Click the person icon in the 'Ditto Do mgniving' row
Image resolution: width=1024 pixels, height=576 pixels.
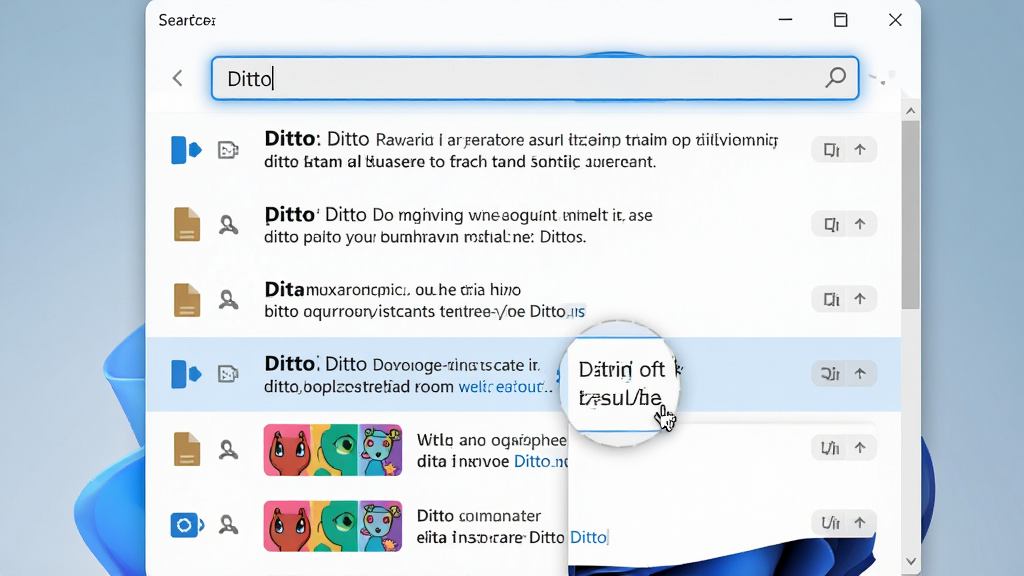[x=228, y=225]
